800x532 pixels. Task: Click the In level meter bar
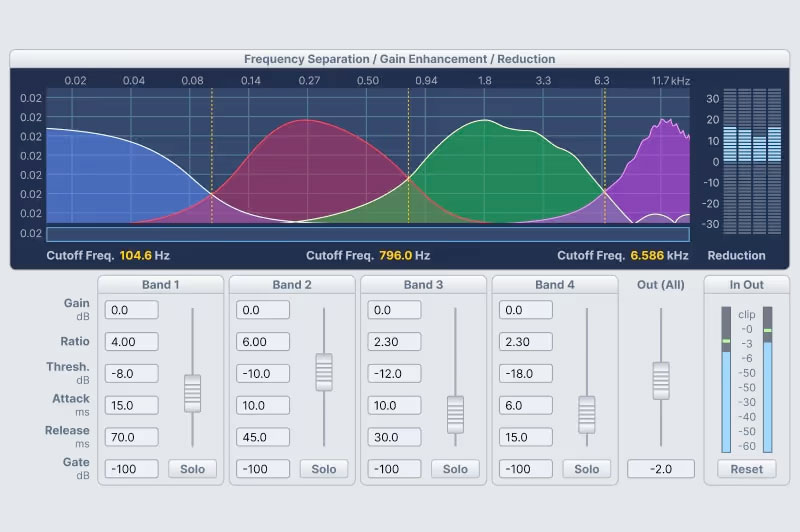pyautogui.click(x=726, y=379)
